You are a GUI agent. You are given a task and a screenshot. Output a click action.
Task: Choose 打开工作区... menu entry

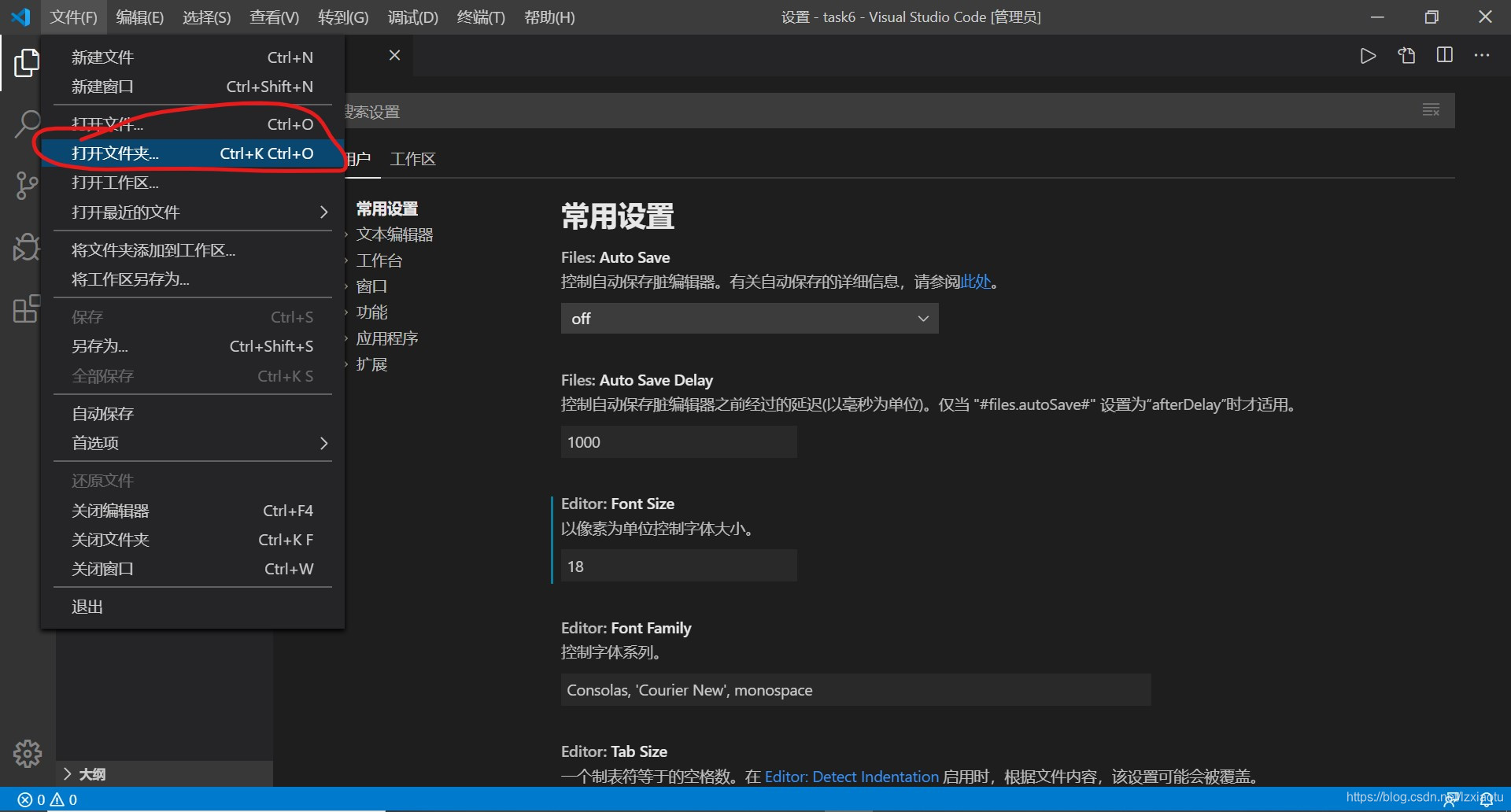tap(192, 183)
